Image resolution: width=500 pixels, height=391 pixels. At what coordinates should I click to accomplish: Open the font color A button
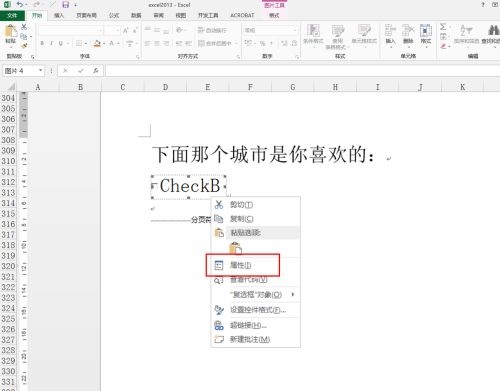click(112, 43)
